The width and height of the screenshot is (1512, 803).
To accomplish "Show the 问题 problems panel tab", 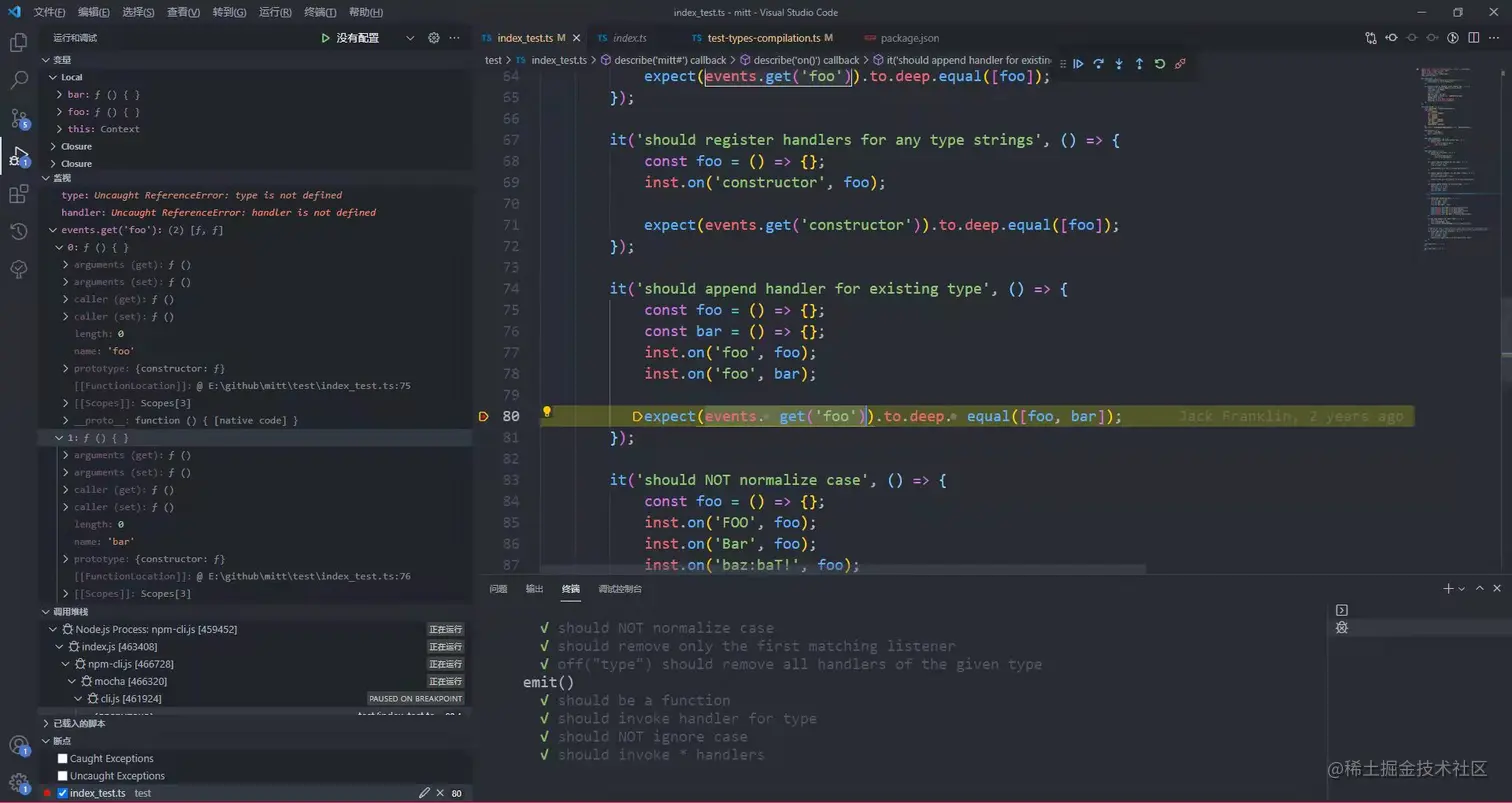I will pos(498,589).
